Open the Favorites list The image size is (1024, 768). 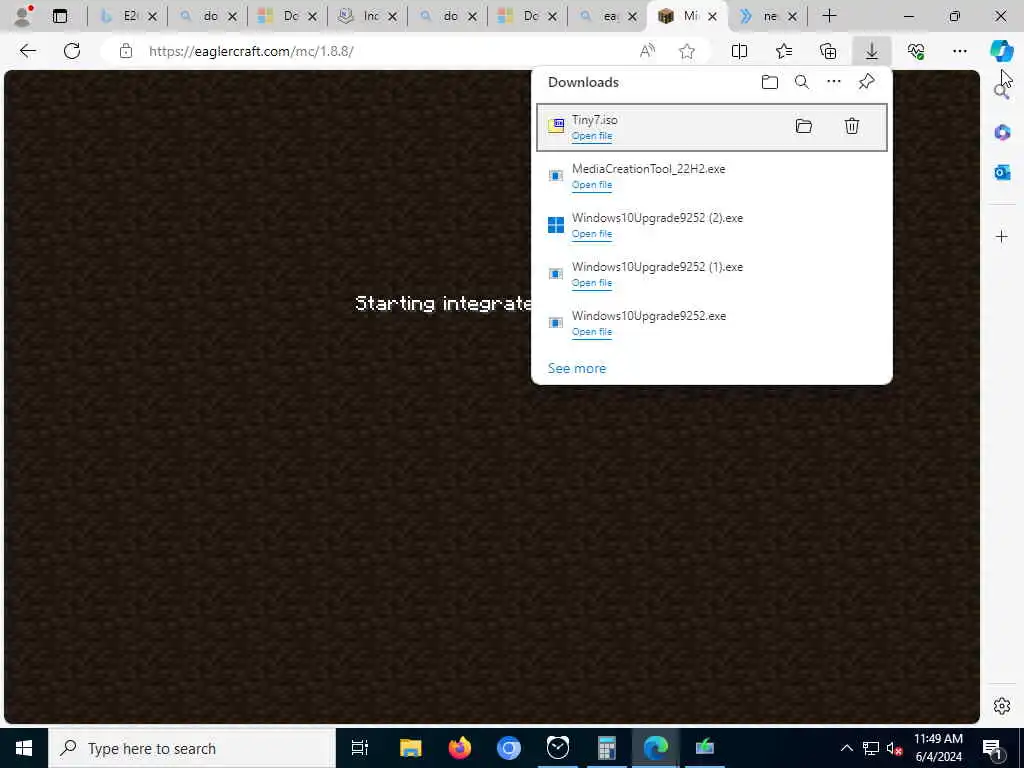(x=784, y=51)
